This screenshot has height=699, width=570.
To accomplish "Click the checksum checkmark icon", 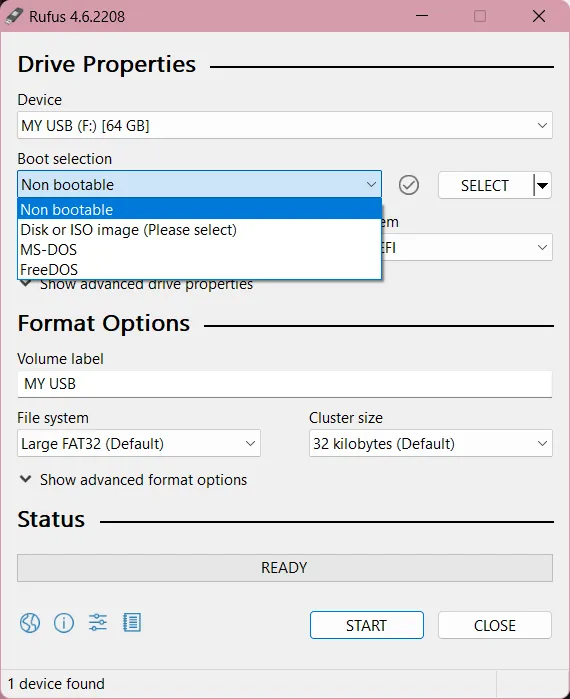I will tap(408, 185).
